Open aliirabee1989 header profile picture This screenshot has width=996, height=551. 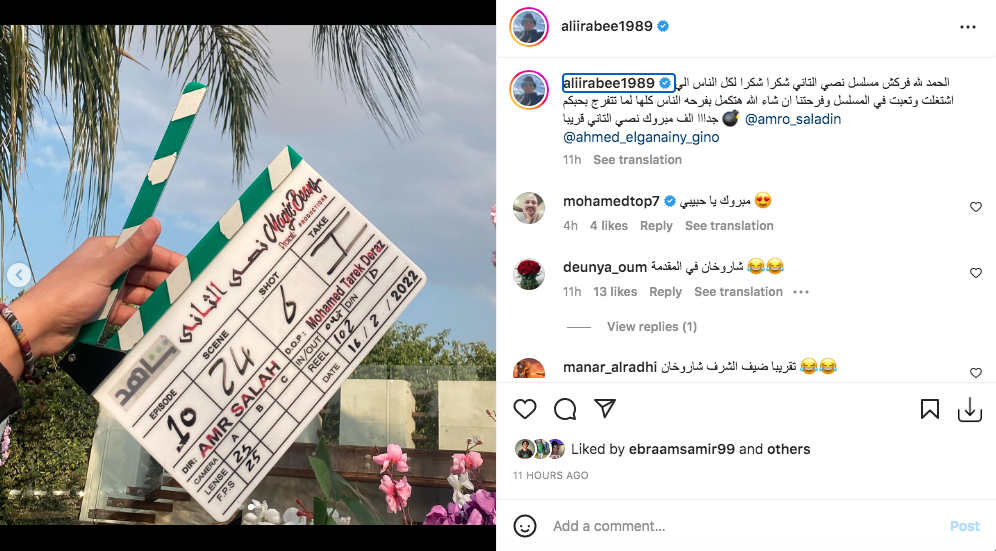pos(529,27)
